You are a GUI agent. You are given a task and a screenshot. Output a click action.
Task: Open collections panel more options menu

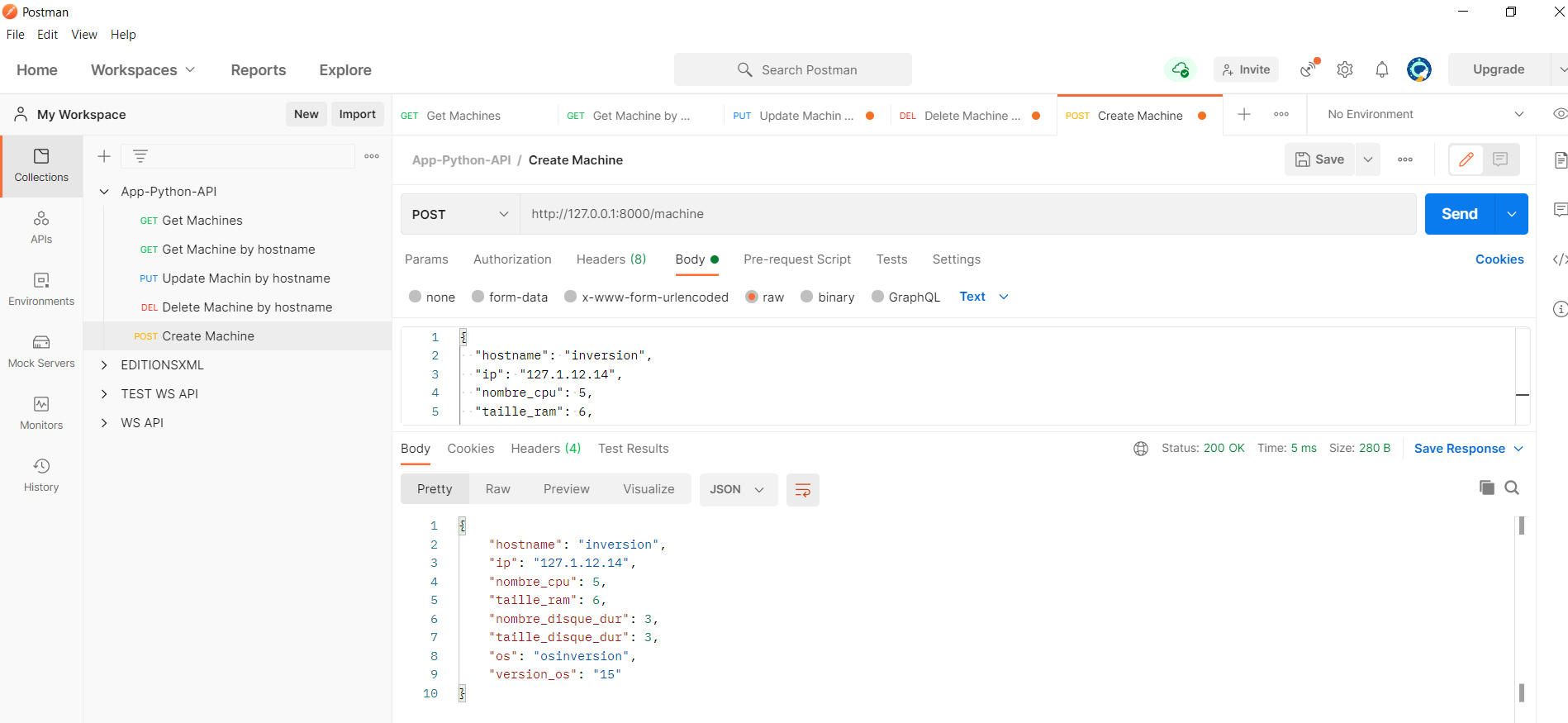pos(372,156)
